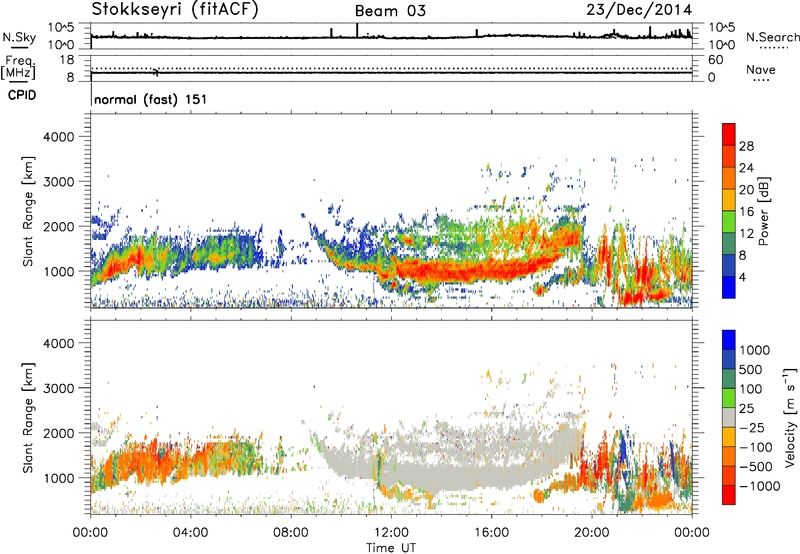Click the 12 value on power colorbar
The width and height of the screenshot is (800, 554).
746,234
